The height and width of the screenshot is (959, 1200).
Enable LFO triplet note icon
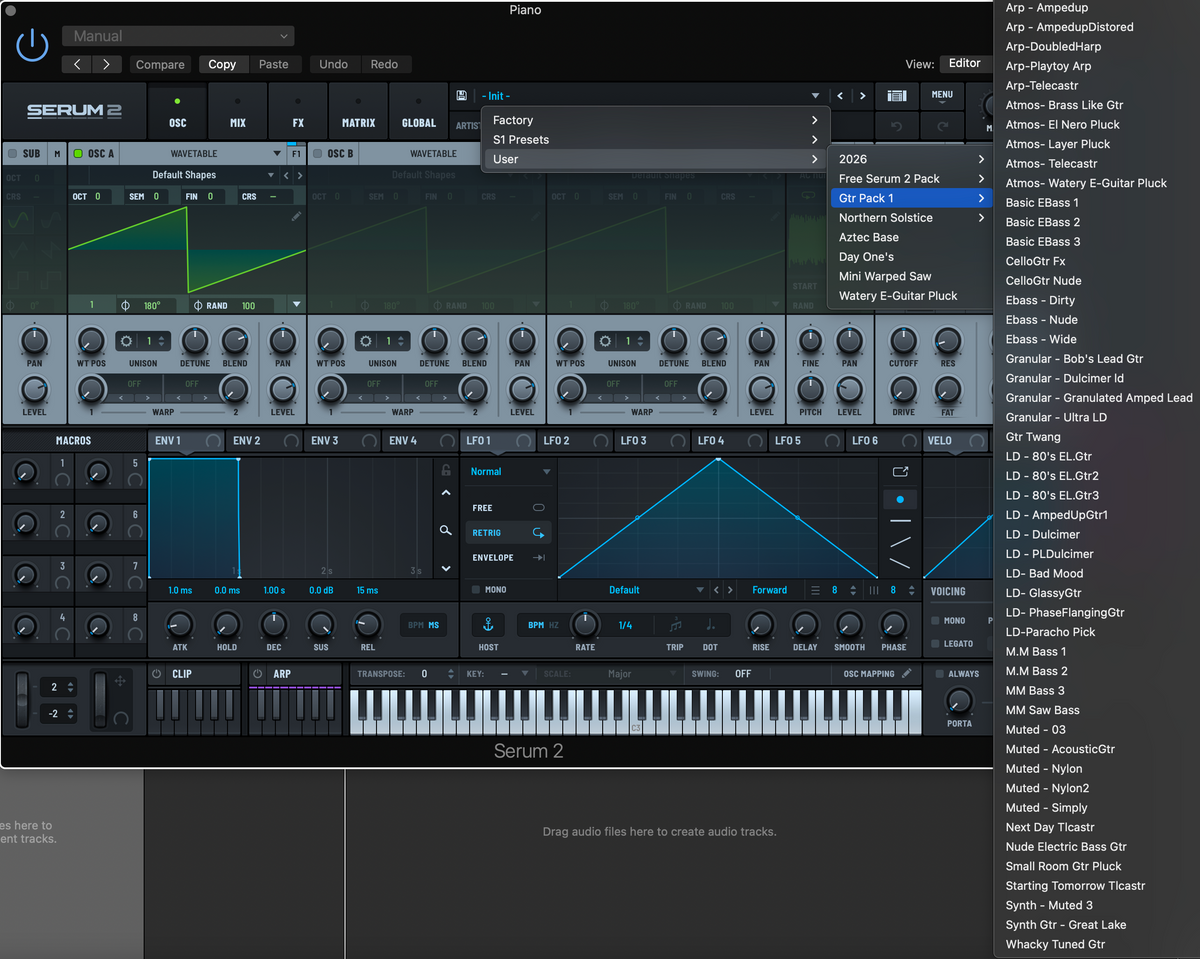(676, 625)
